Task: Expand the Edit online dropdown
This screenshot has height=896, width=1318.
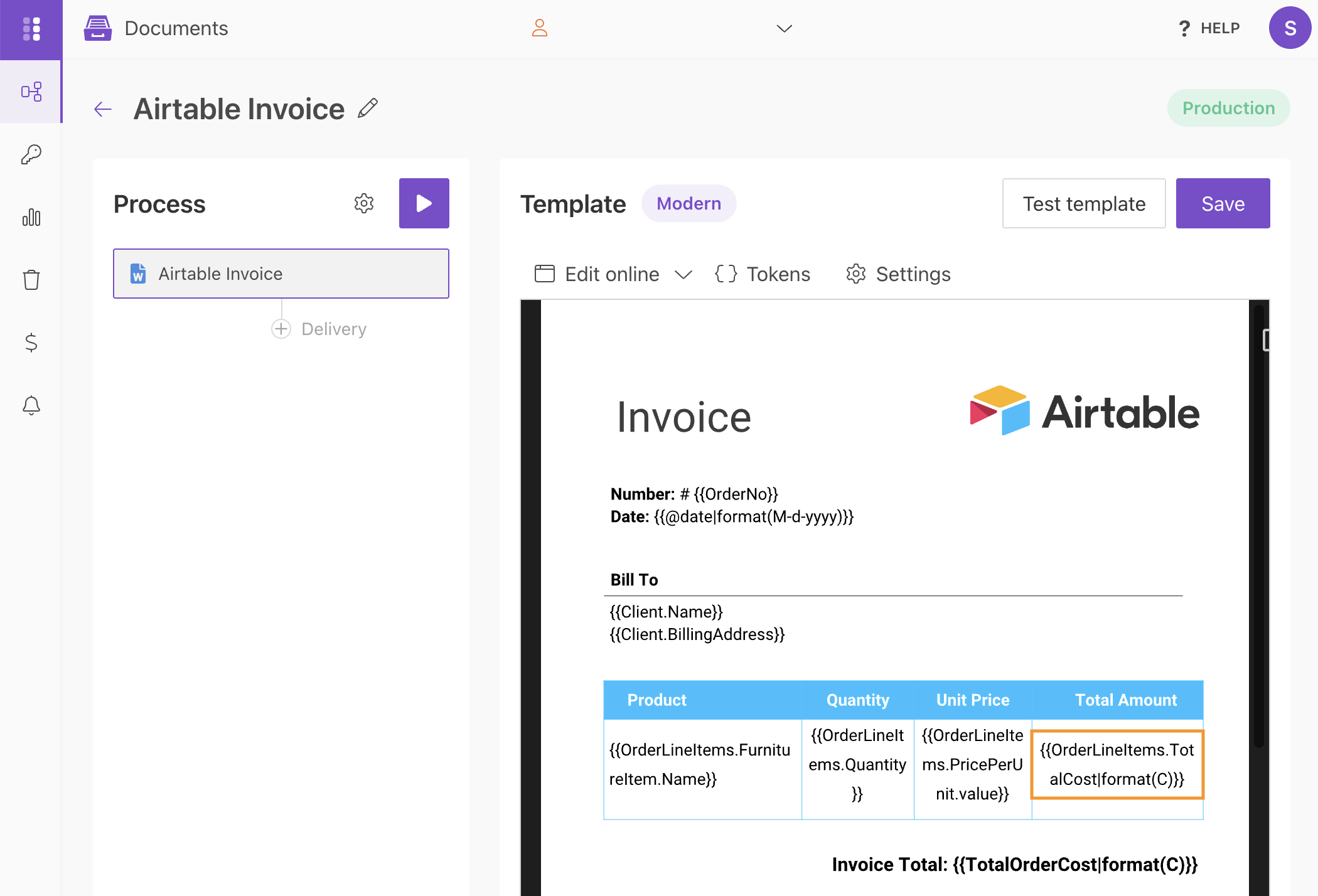Action: pos(684,274)
